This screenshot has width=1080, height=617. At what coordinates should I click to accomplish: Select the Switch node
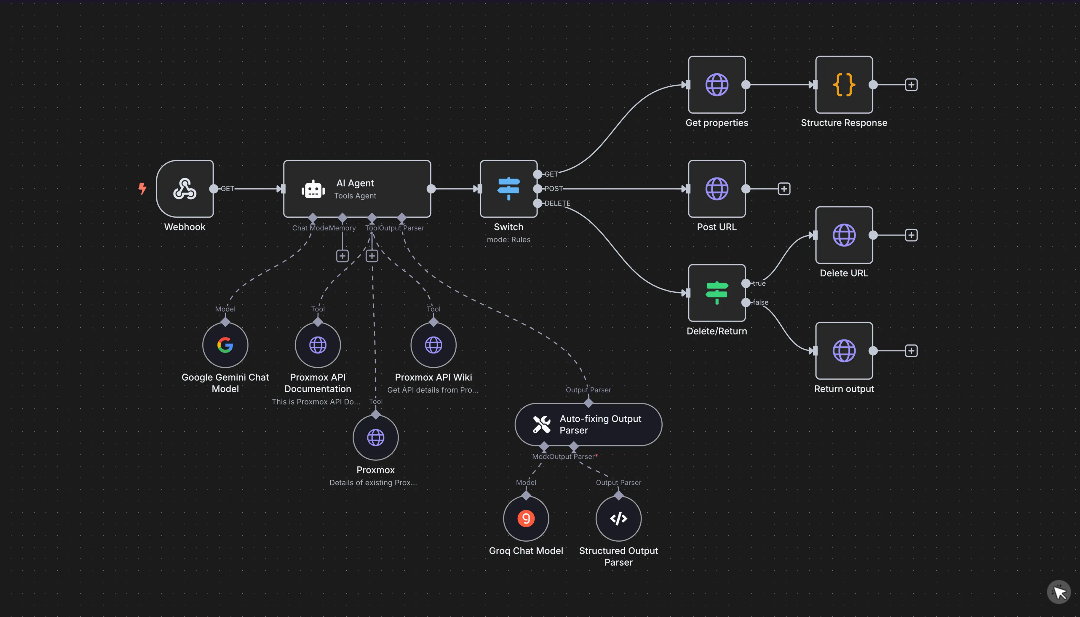pos(508,189)
